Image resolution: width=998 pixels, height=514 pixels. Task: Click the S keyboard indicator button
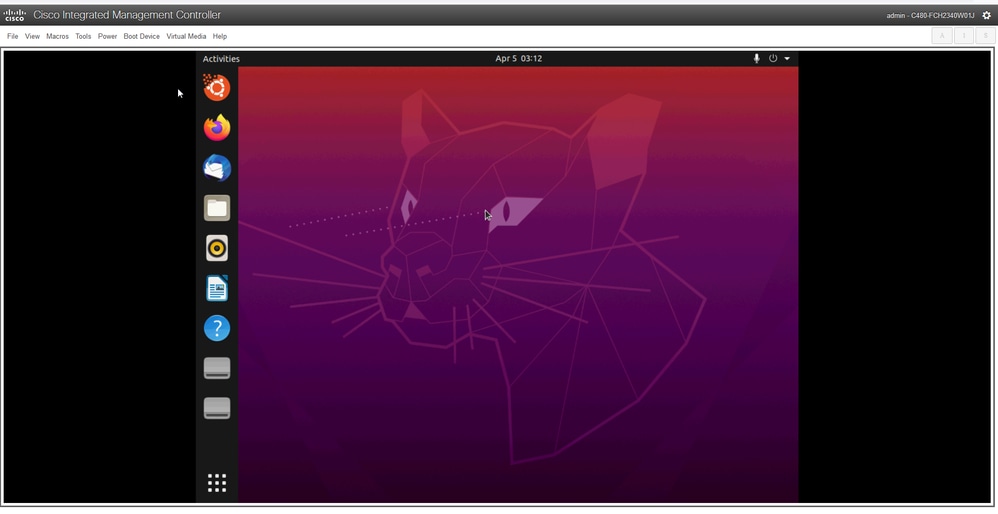pos(985,36)
